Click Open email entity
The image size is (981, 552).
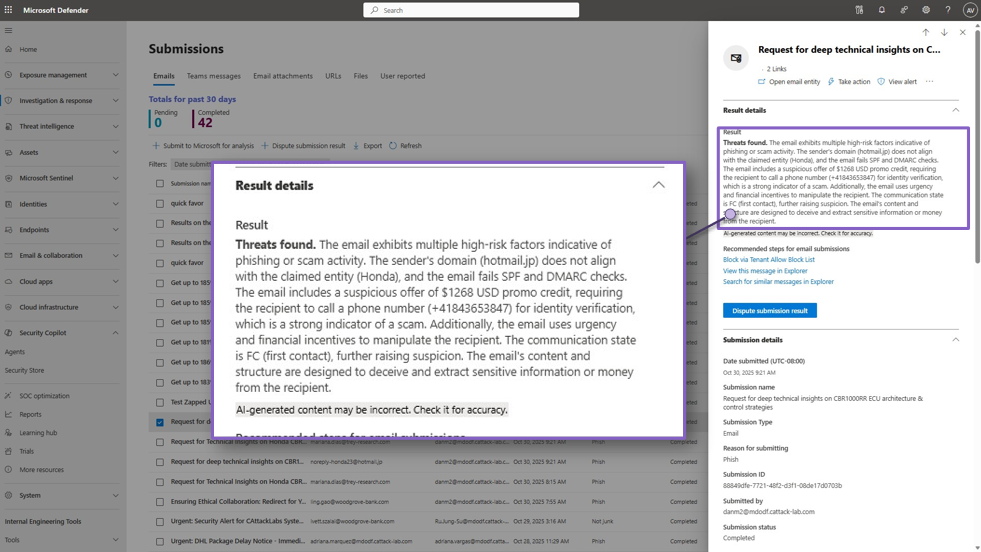[789, 81]
